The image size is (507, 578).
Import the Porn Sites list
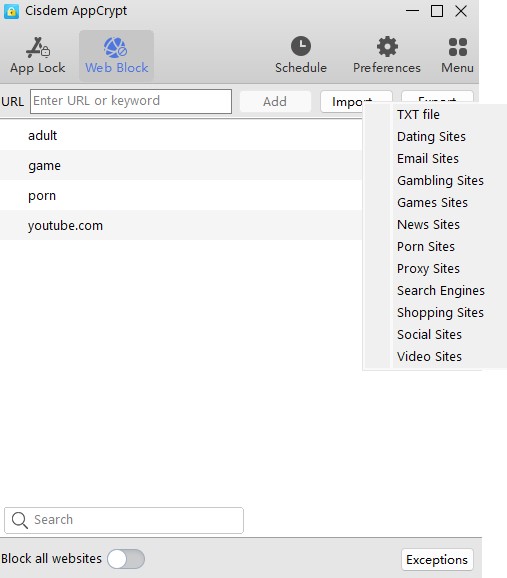click(x=426, y=247)
